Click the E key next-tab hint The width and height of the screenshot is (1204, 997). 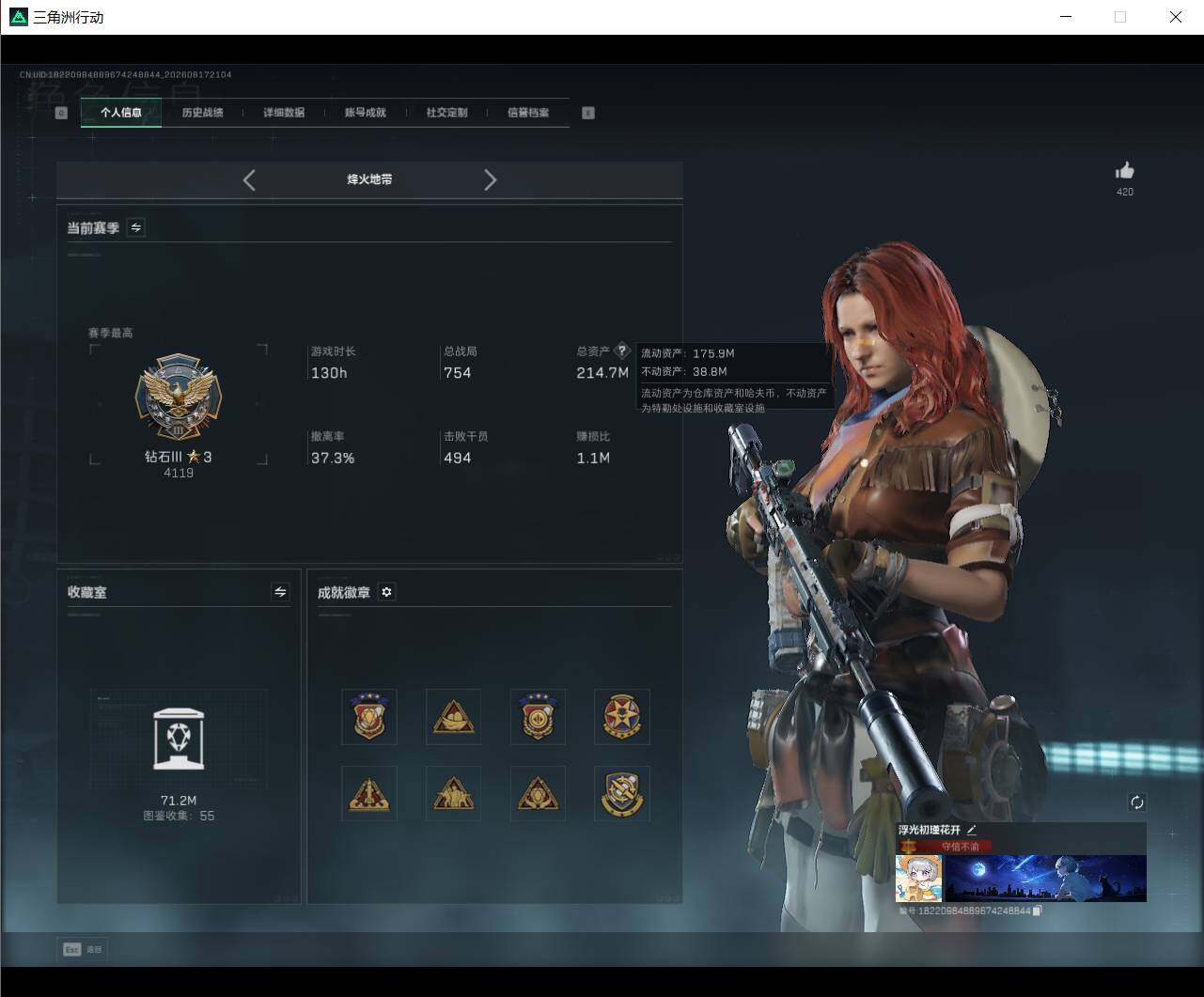588,113
